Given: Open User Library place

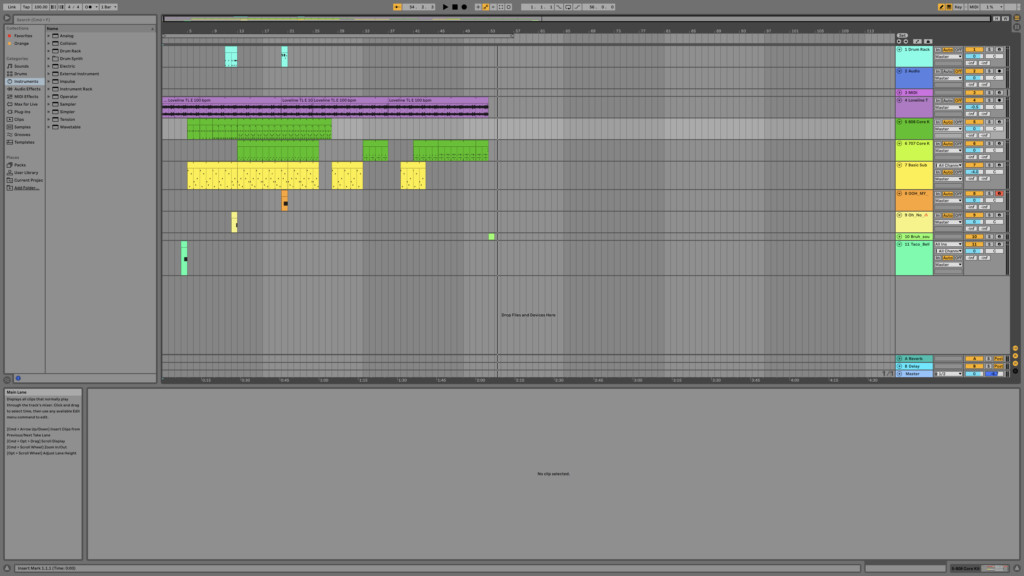Looking at the screenshot, I should (x=26, y=172).
